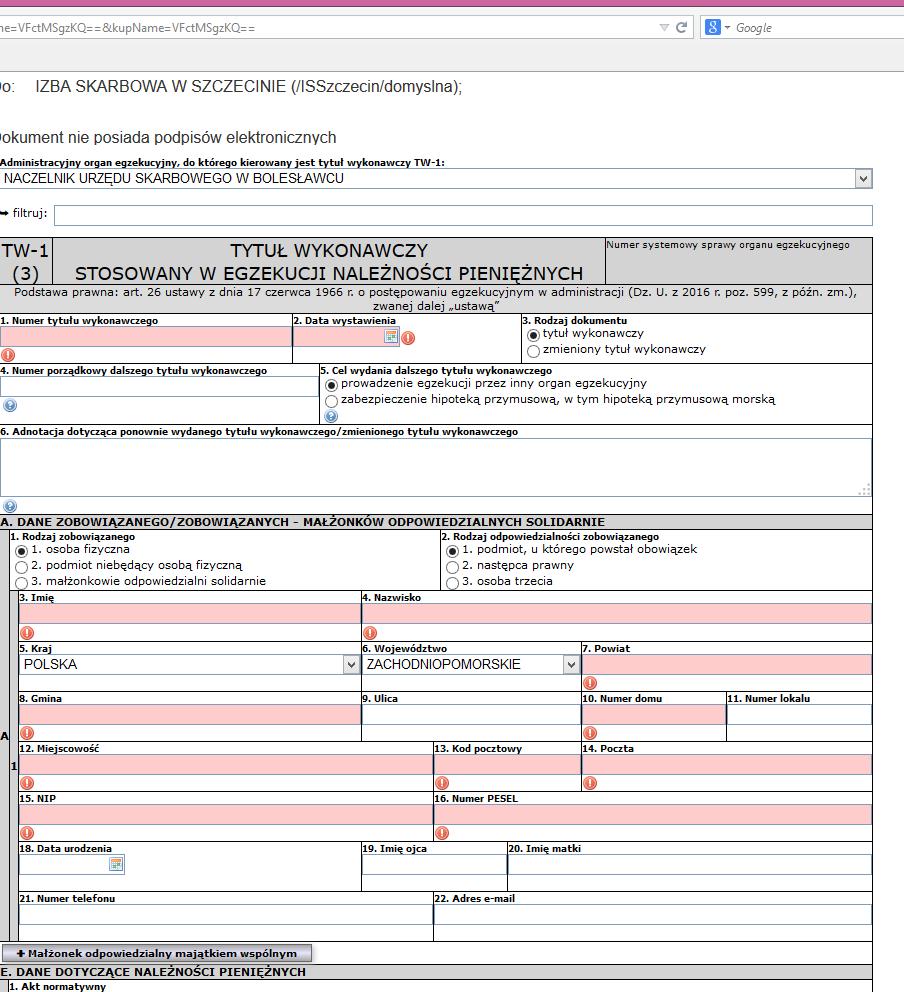Click error icon under Kod pocztowy field
904x992 pixels.
pyautogui.click(x=442, y=783)
